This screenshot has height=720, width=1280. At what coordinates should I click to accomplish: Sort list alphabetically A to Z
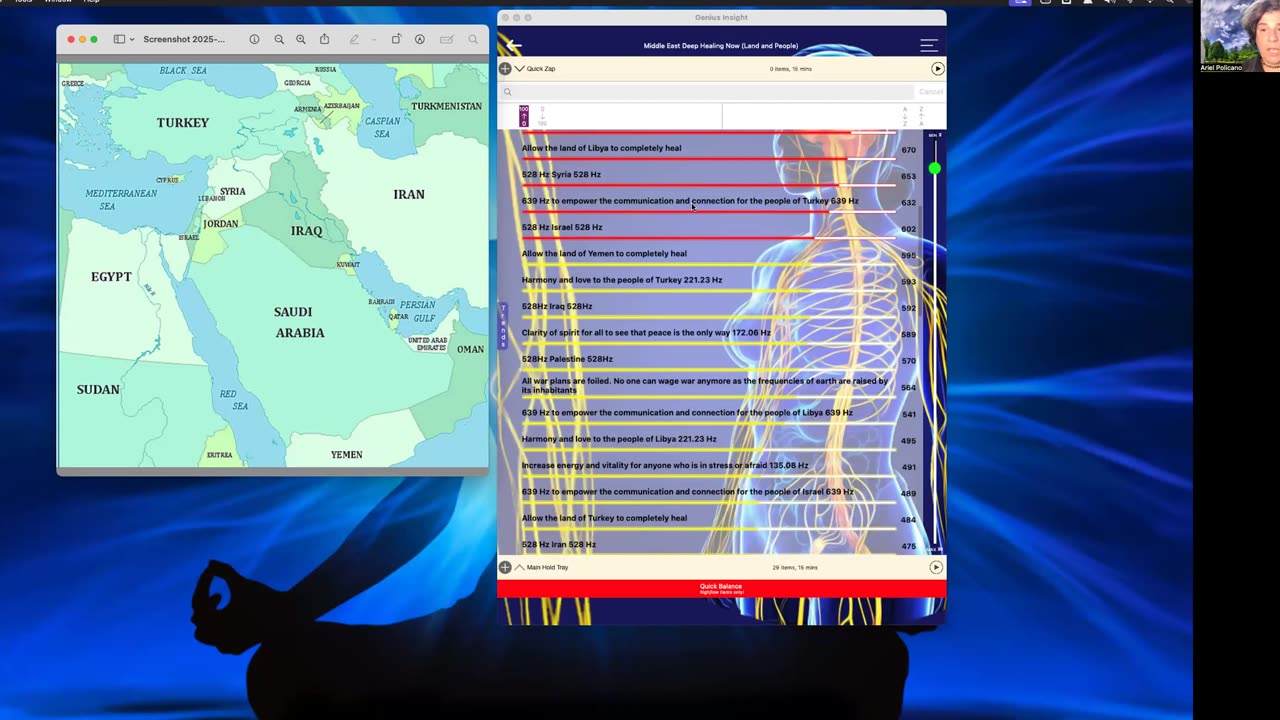click(905, 116)
